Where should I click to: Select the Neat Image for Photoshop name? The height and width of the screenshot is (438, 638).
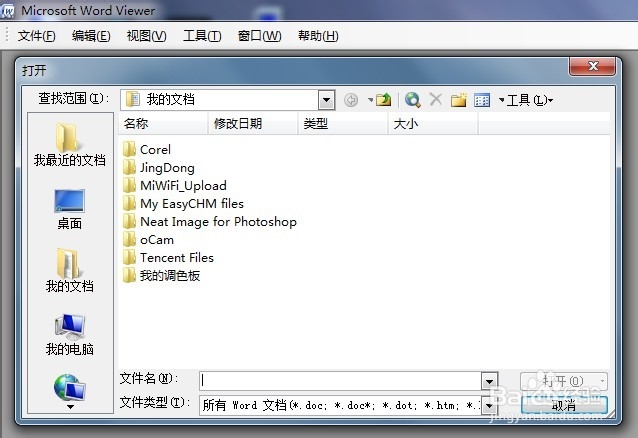218,222
